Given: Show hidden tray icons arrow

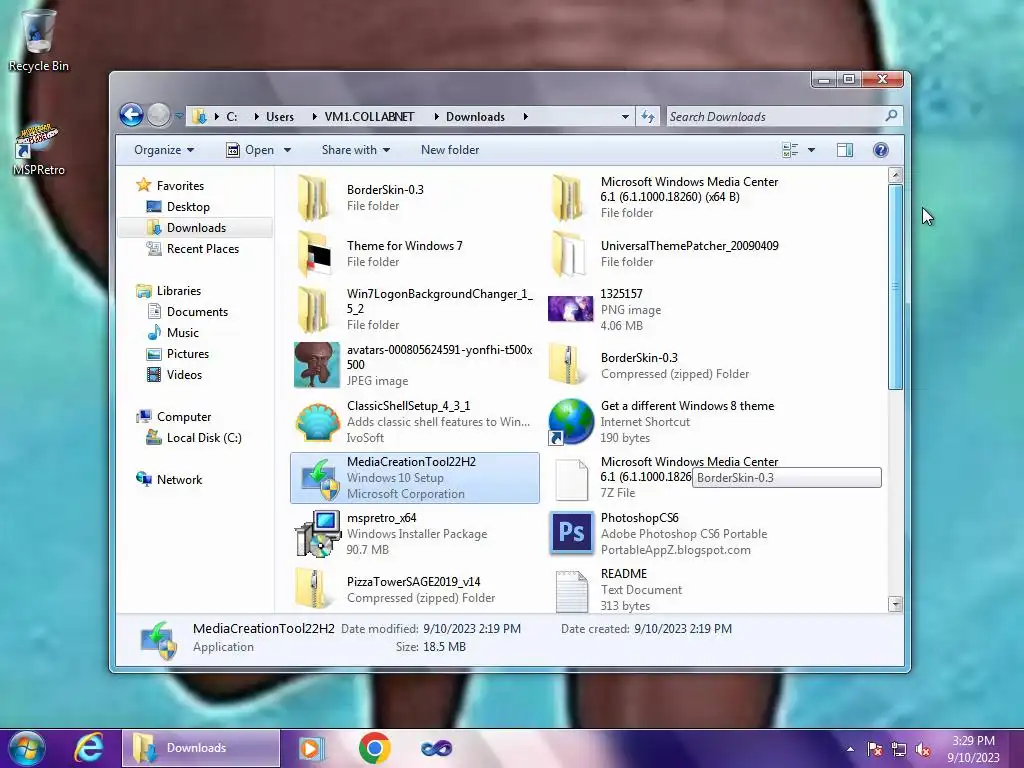Looking at the screenshot, I should (x=850, y=749).
